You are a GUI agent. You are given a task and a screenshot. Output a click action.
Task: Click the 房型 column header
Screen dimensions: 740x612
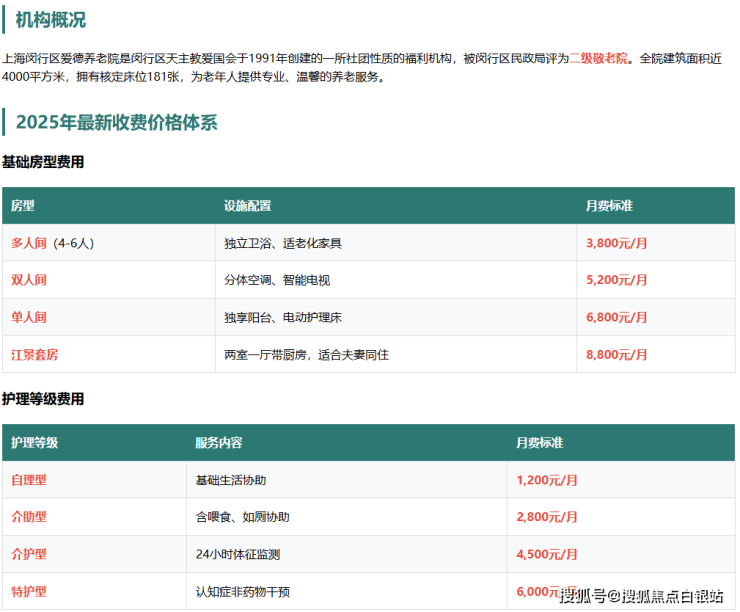[x=23, y=206]
